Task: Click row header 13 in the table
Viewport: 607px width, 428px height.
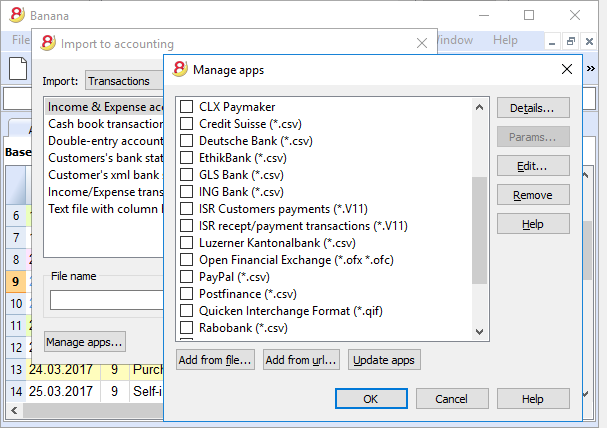Action: pos(16,369)
